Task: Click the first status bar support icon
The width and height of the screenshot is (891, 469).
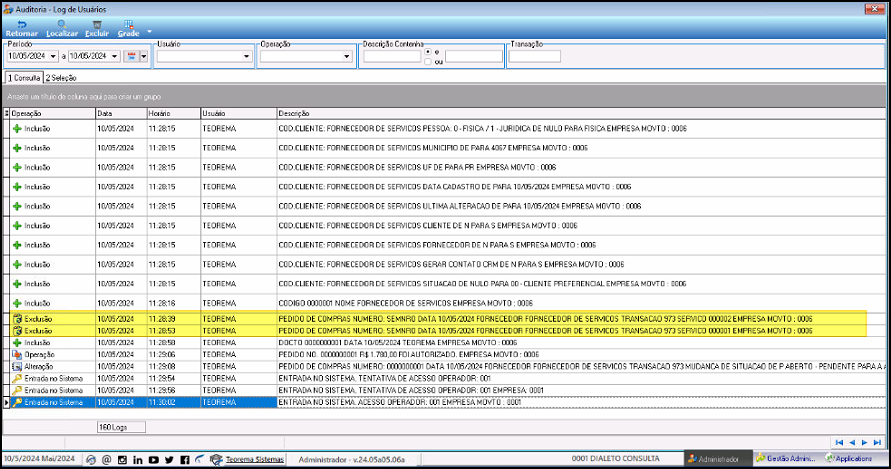Action: click(x=91, y=459)
